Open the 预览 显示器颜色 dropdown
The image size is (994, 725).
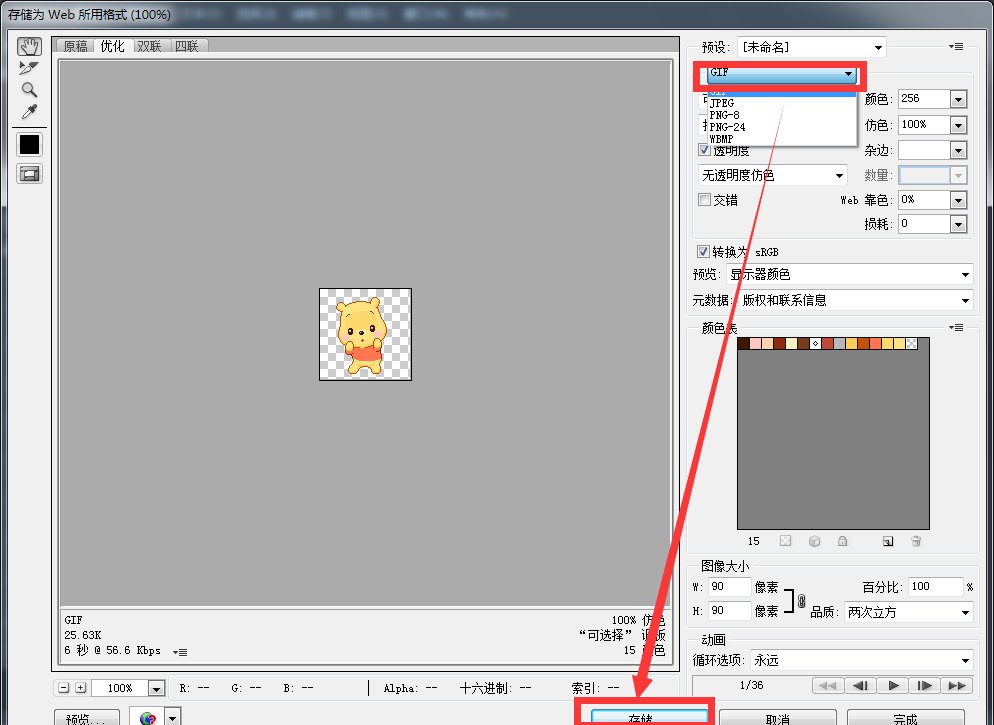[849, 274]
